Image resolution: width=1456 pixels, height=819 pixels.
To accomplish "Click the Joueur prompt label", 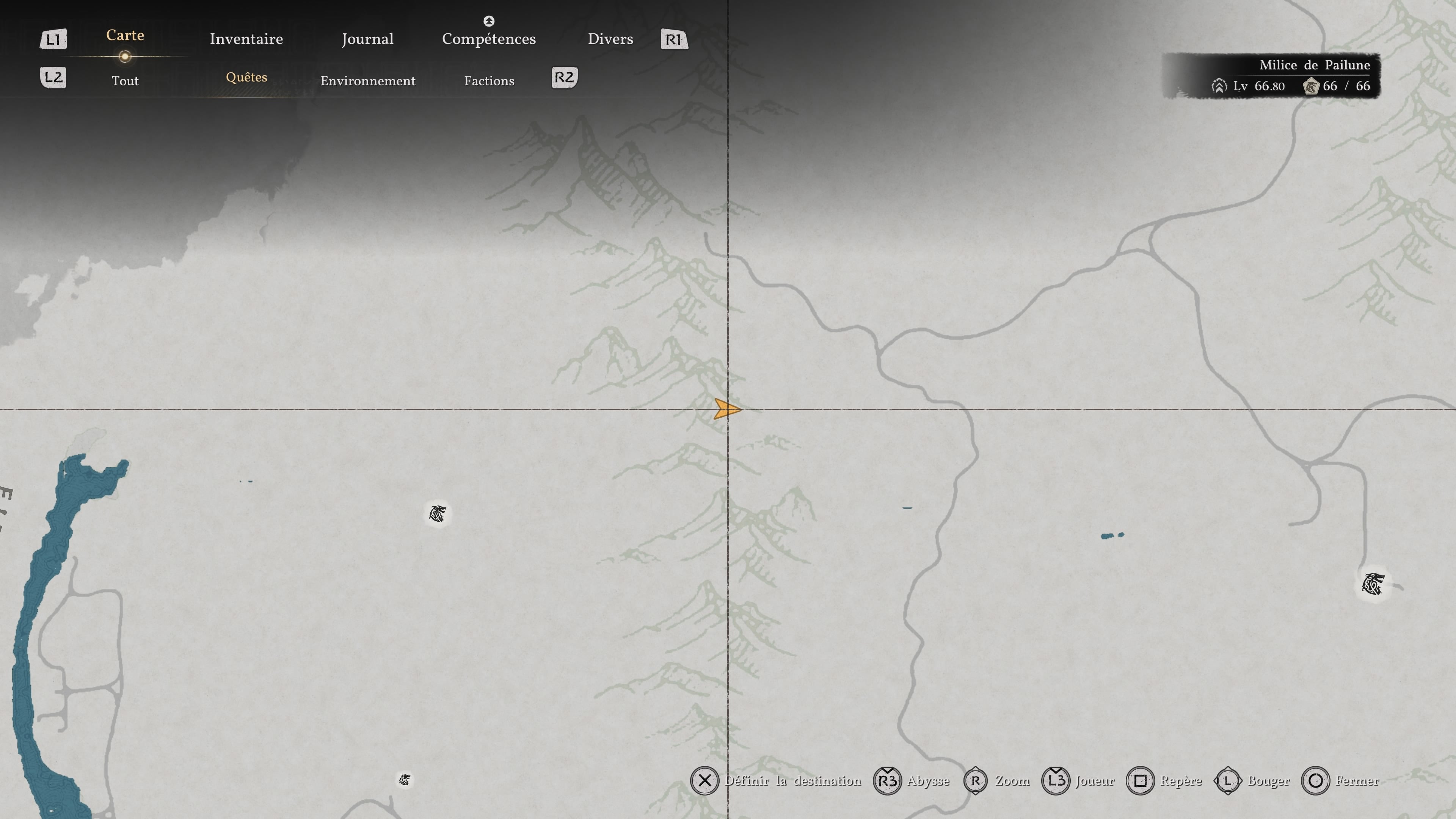I will [1095, 781].
